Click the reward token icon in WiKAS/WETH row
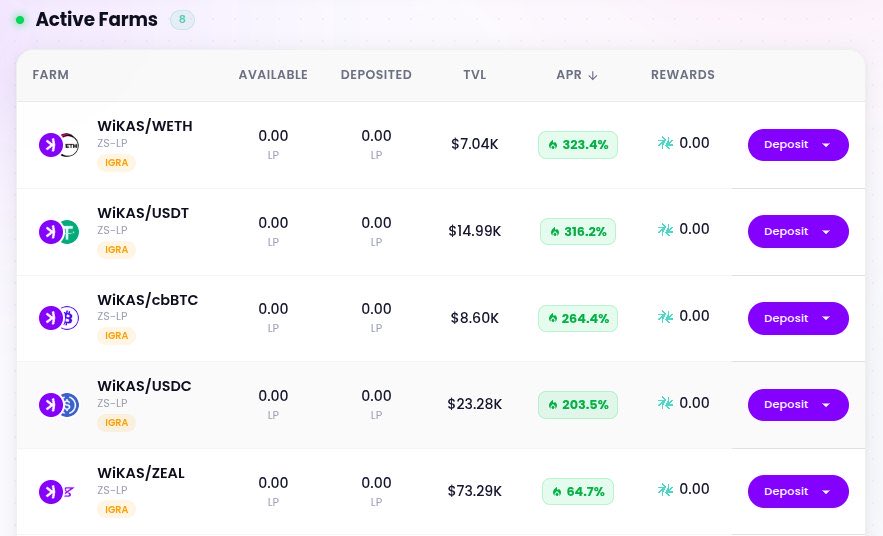Screen dimensions: 883x536 pos(666,143)
